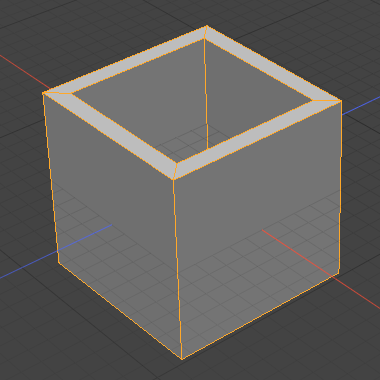Image resolution: width=380 pixels, height=380 pixels.
Task: Select the inner rim vertex nearest the front corner
Action: click(177, 163)
